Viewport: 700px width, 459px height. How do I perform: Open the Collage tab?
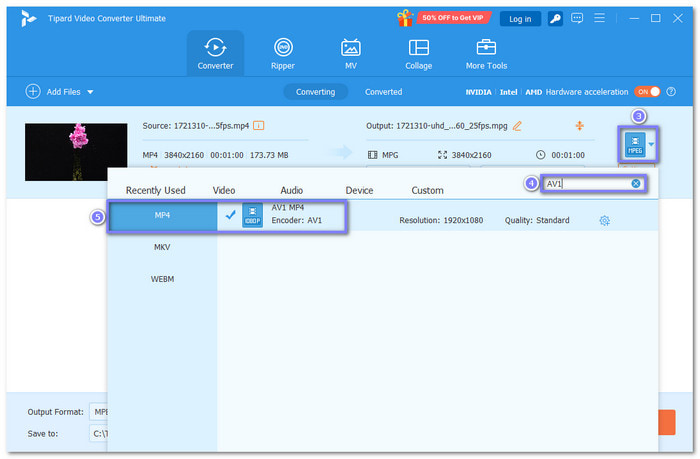point(419,53)
